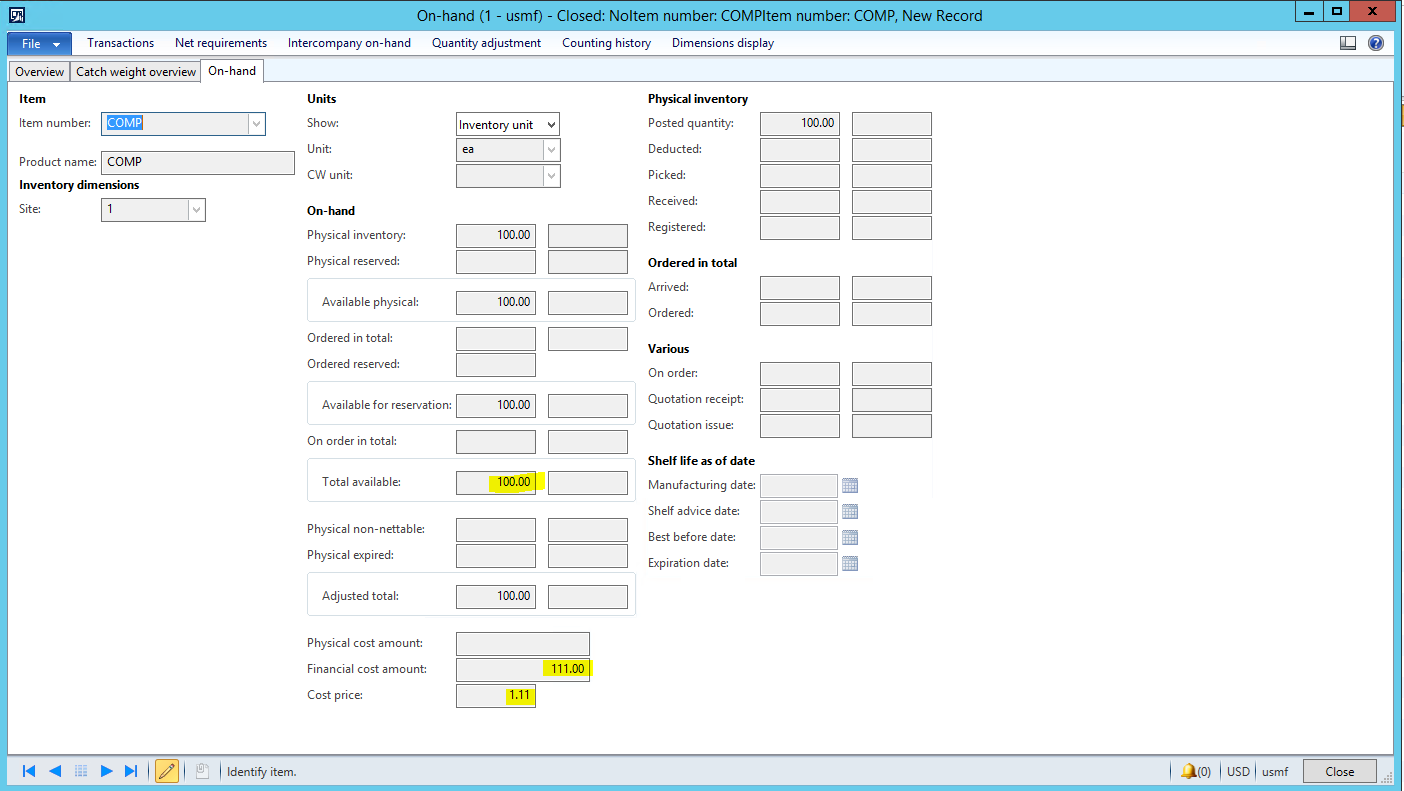
Task: Click the blue help question mark icon
Action: pyautogui.click(x=1376, y=43)
